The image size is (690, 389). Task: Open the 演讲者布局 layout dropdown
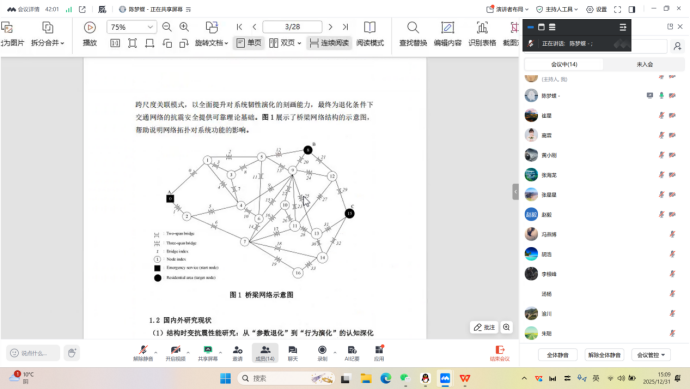(x=507, y=9)
